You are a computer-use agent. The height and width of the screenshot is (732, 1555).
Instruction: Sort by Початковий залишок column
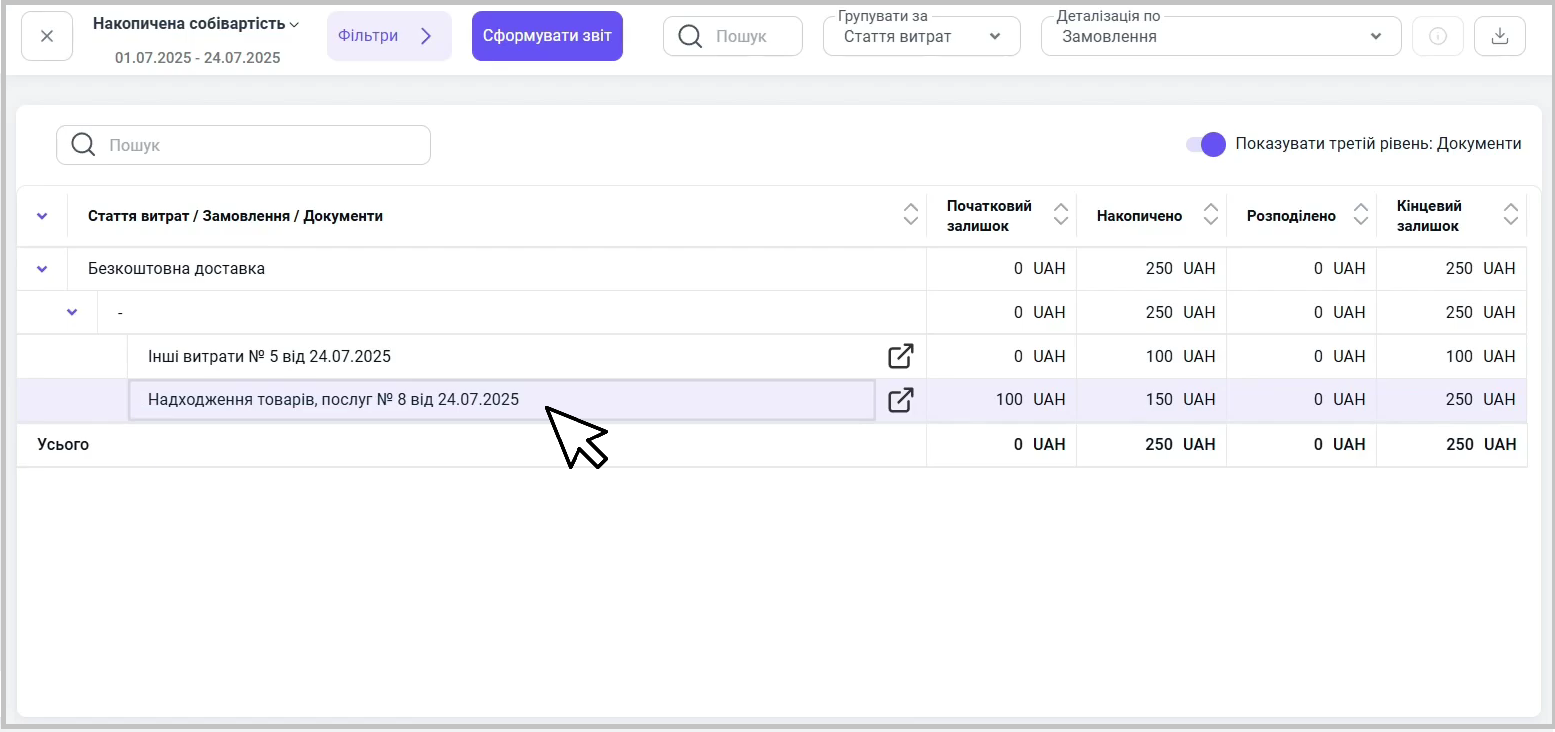click(x=1061, y=215)
